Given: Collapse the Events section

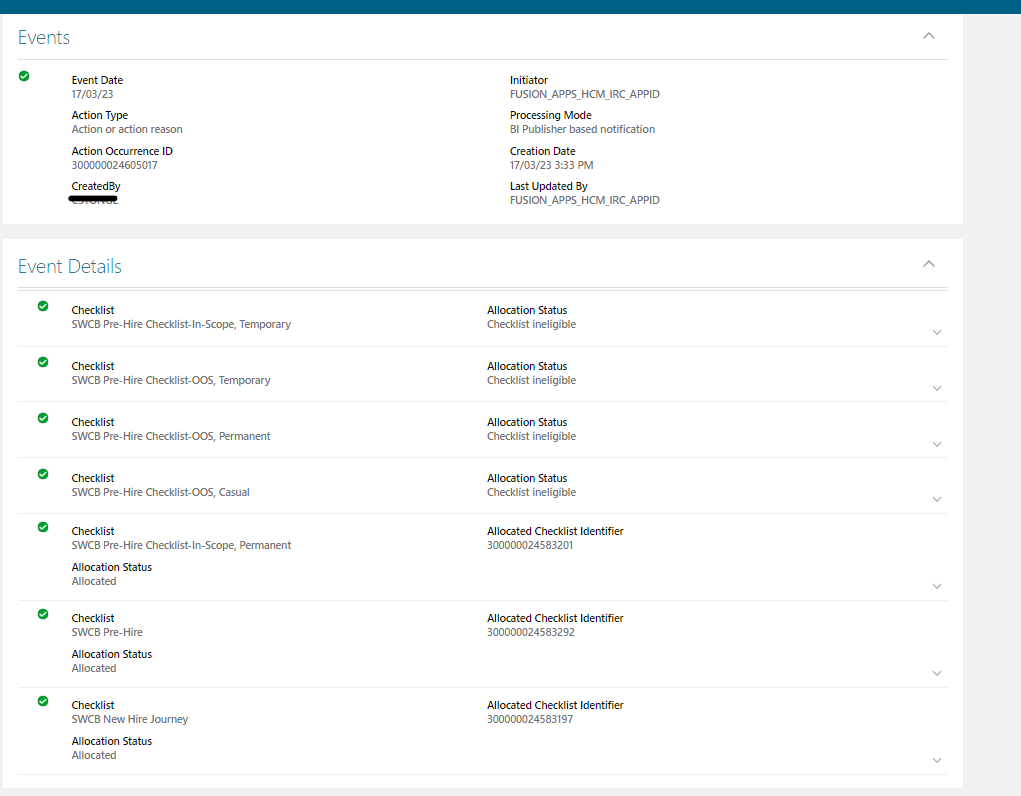Looking at the screenshot, I should click(928, 35).
